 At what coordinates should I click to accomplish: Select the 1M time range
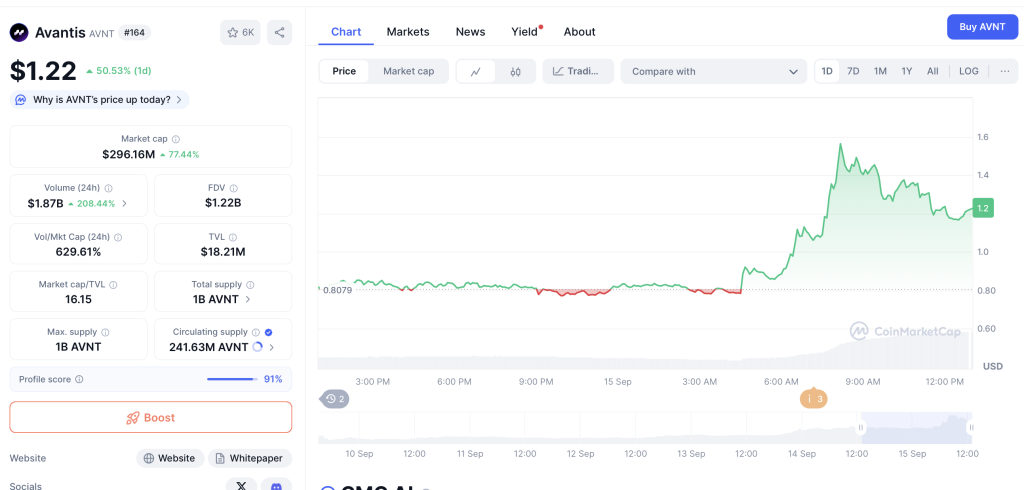(x=880, y=71)
